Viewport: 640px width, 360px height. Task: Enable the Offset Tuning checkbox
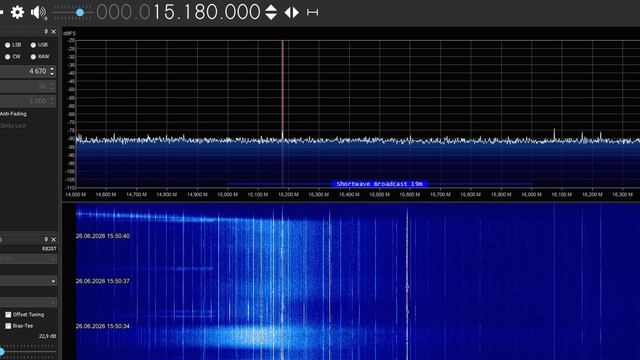tap(8, 315)
